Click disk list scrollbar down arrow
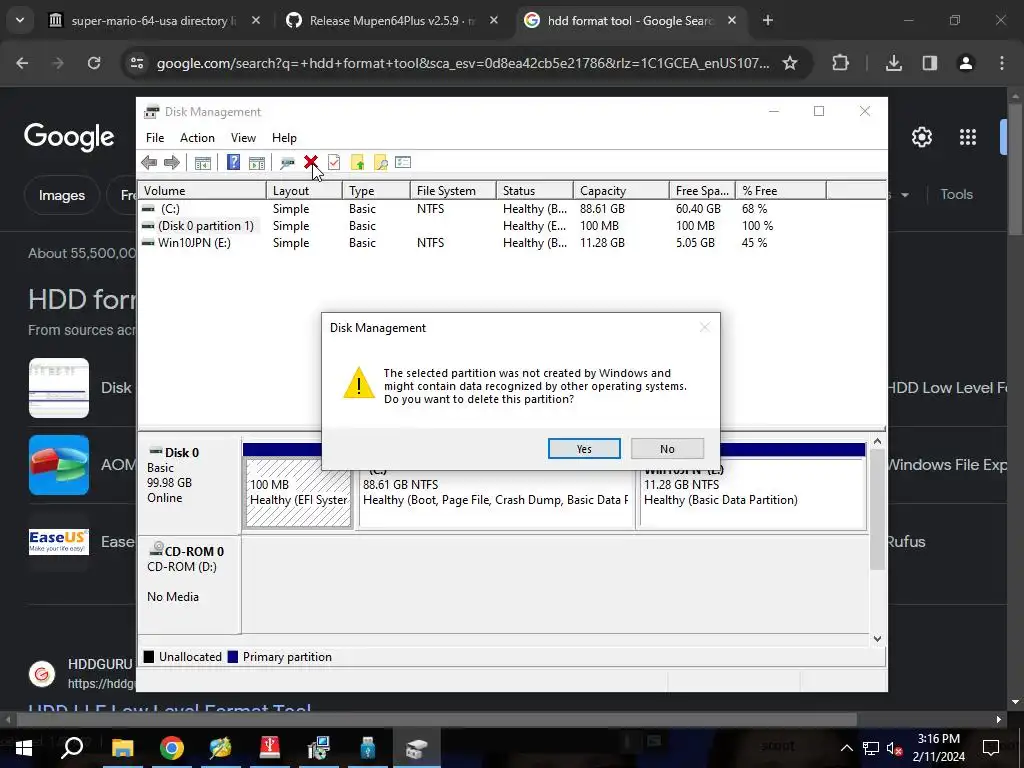Screen dimensions: 1024x768 tap(877, 639)
